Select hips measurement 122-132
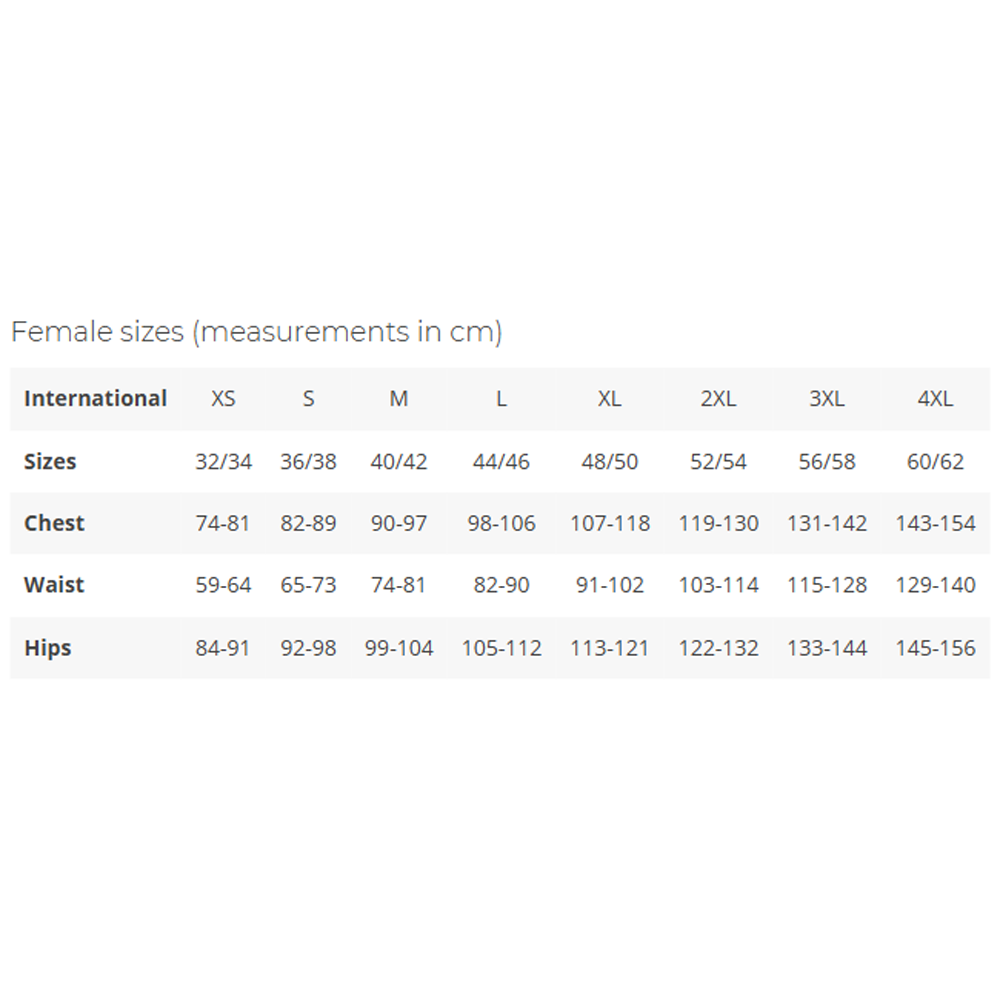1000x1000 pixels. coord(718,648)
